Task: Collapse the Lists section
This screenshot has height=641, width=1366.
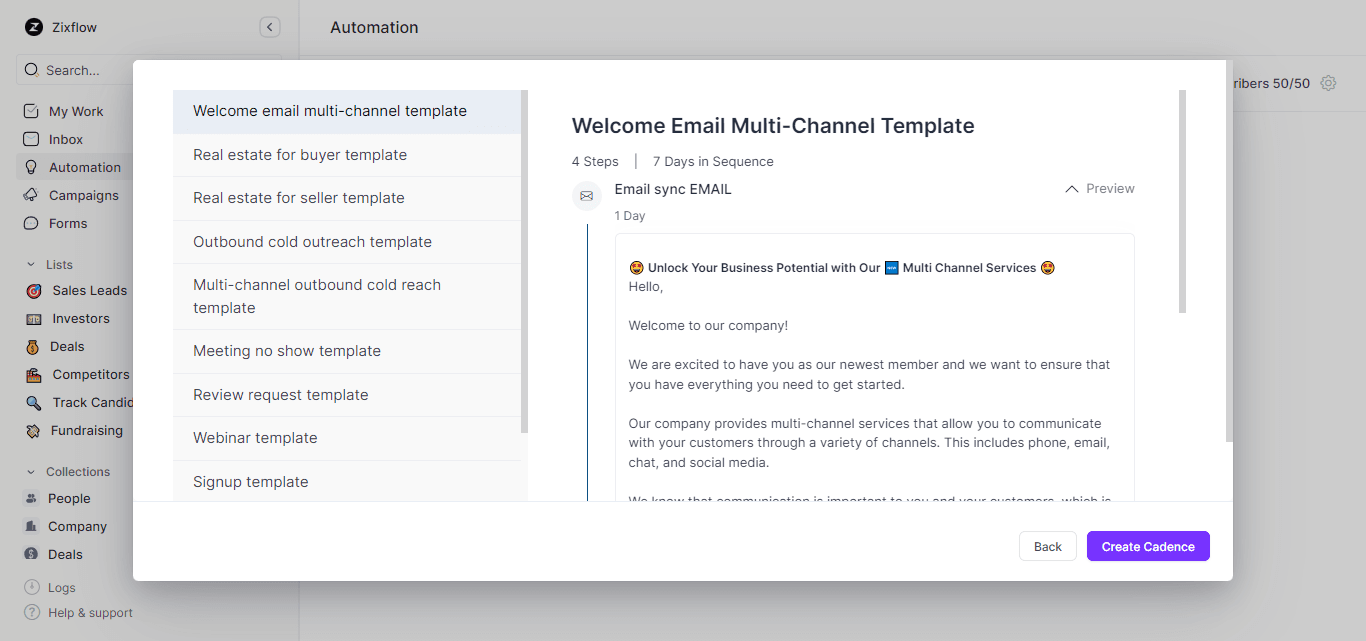Action: coord(29,264)
